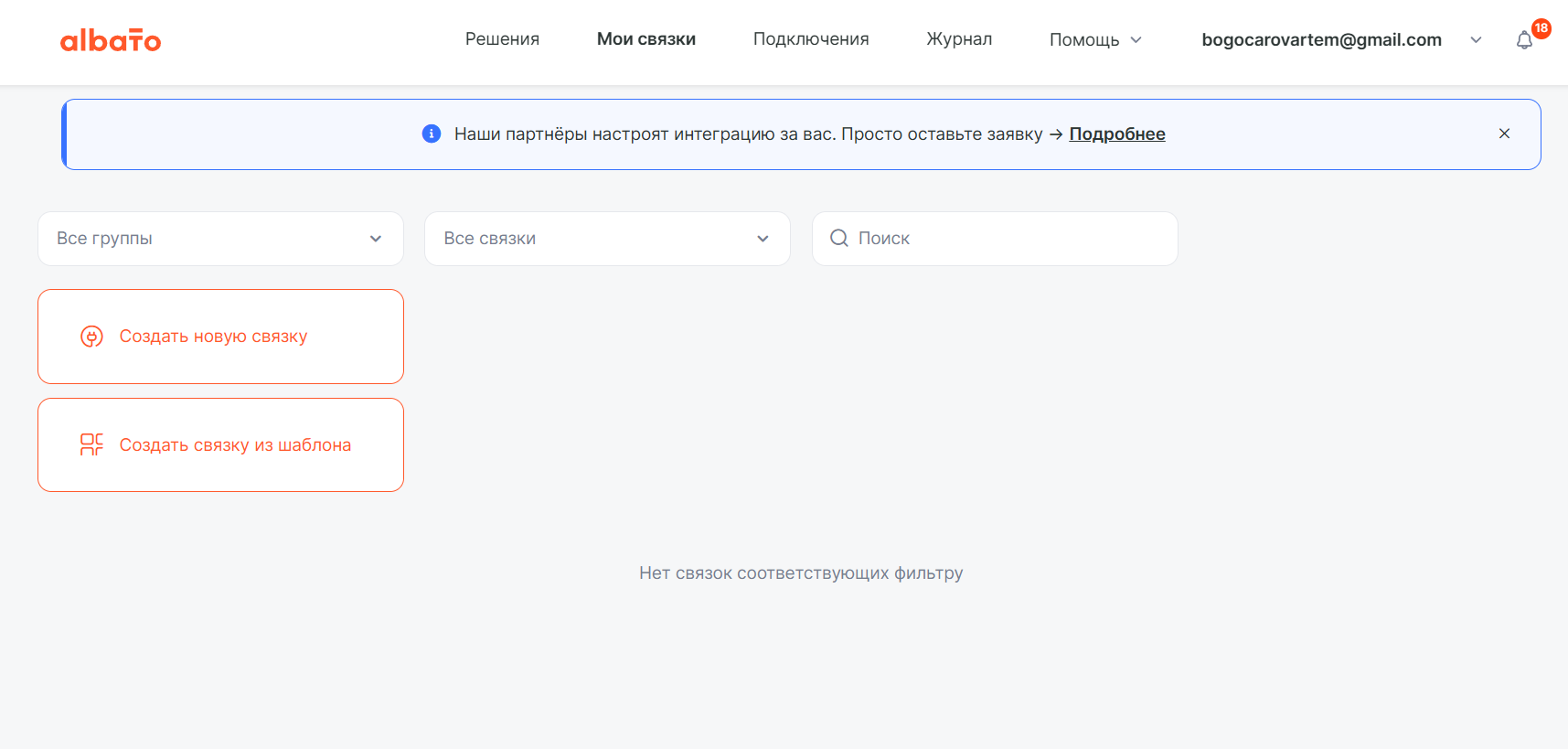Click Создать новую связку button
This screenshot has width=1568, height=749.
pyautogui.click(x=220, y=337)
